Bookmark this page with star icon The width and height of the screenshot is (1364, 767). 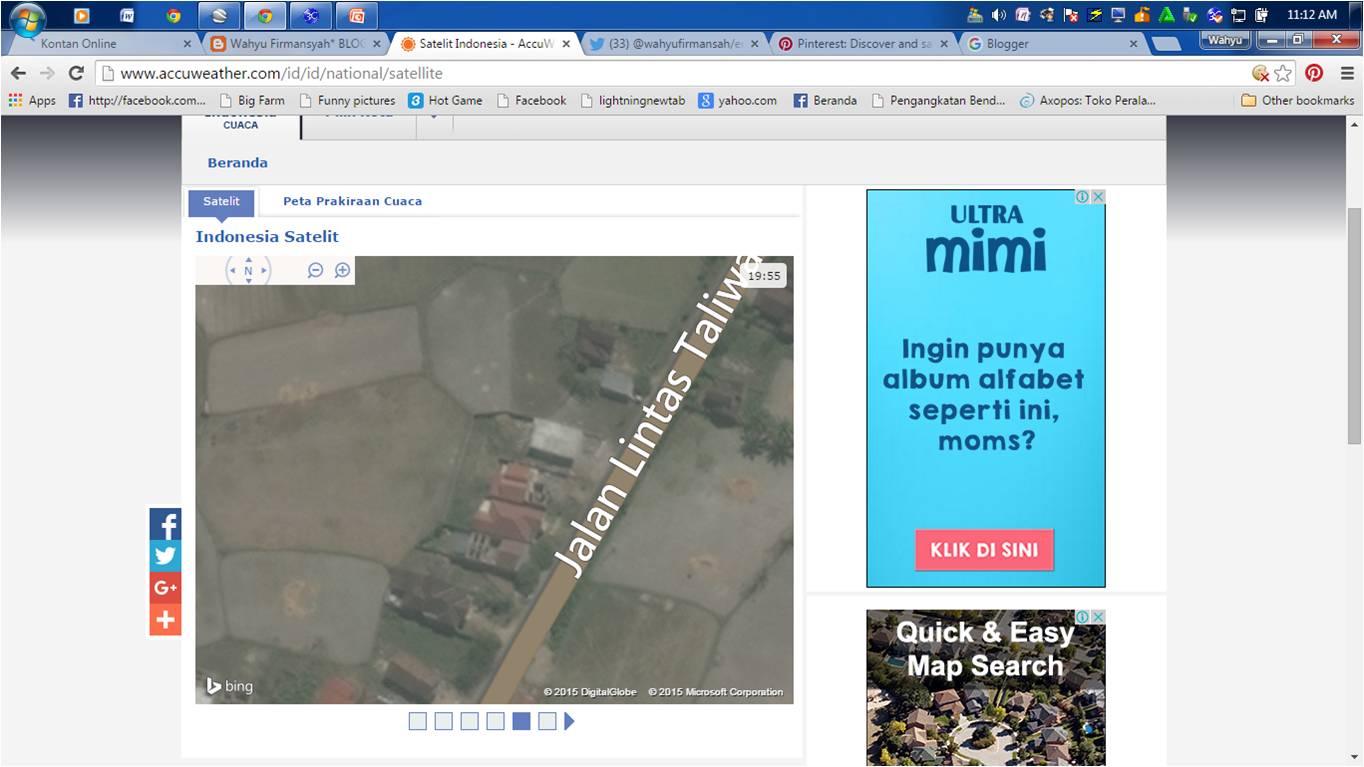click(x=1283, y=73)
